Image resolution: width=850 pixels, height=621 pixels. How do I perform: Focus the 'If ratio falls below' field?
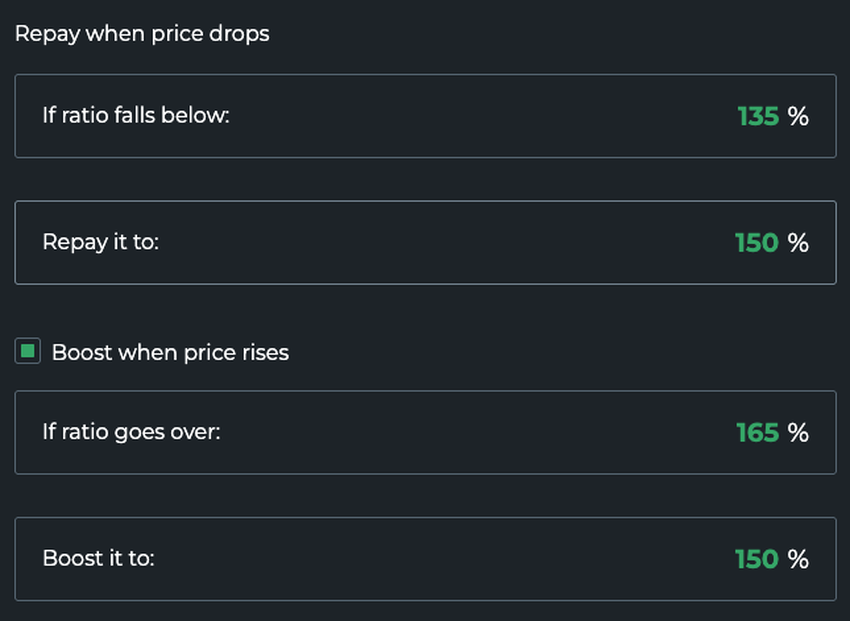point(425,116)
